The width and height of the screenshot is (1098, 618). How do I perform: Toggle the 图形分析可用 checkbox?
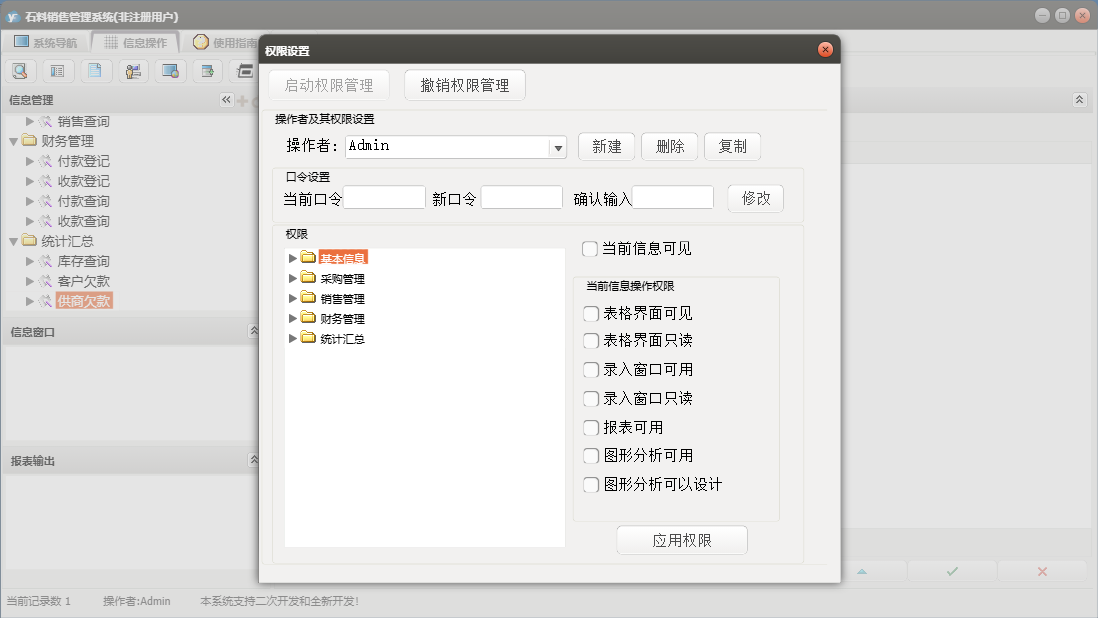coord(591,456)
